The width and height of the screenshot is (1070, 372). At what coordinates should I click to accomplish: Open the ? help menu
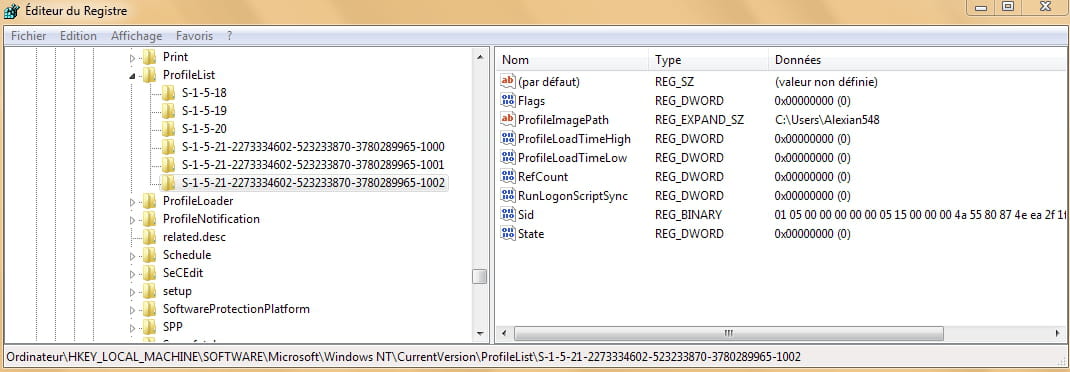tap(229, 36)
